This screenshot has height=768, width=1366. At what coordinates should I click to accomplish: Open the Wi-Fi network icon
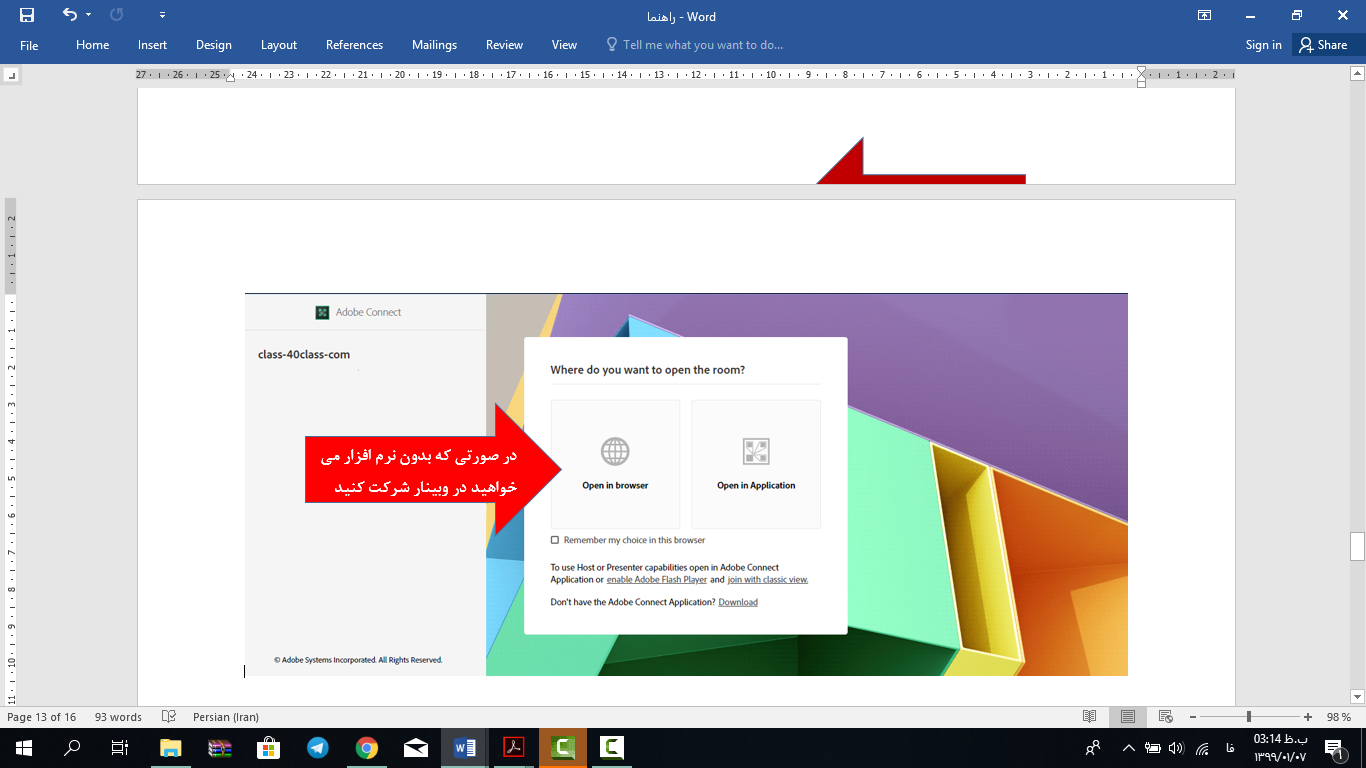tap(1202, 748)
